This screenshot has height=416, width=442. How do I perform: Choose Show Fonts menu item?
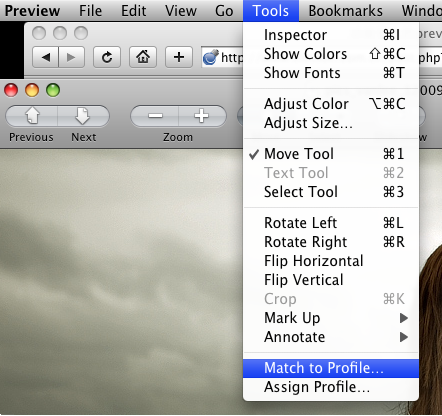click(x=331, y=73)
